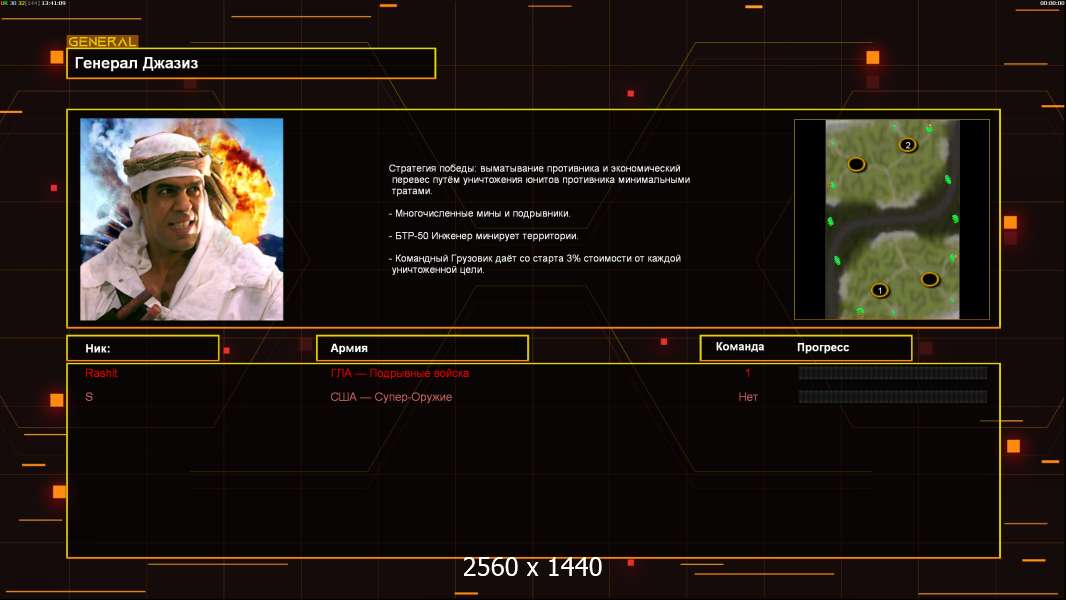Image resolution: width=1066 pixels, height=600 pixels.
Task: Click the team value Нет for player S
Action: 748,397
